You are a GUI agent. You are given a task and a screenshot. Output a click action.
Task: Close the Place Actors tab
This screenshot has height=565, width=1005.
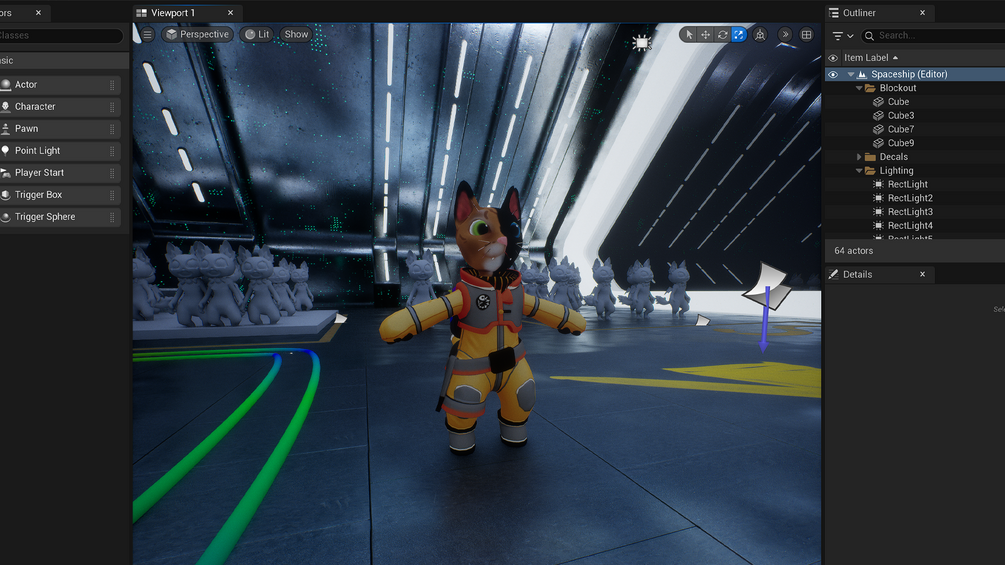pos(38,13)
